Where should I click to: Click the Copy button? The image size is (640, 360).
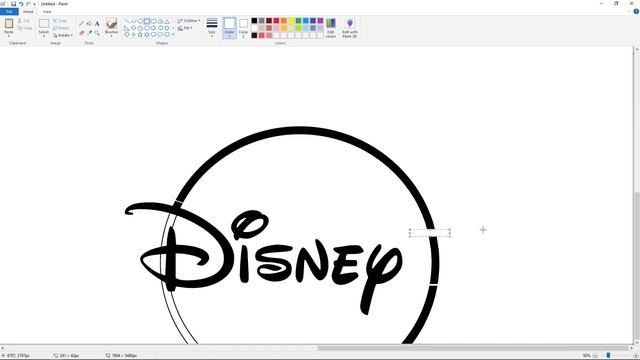25,28
